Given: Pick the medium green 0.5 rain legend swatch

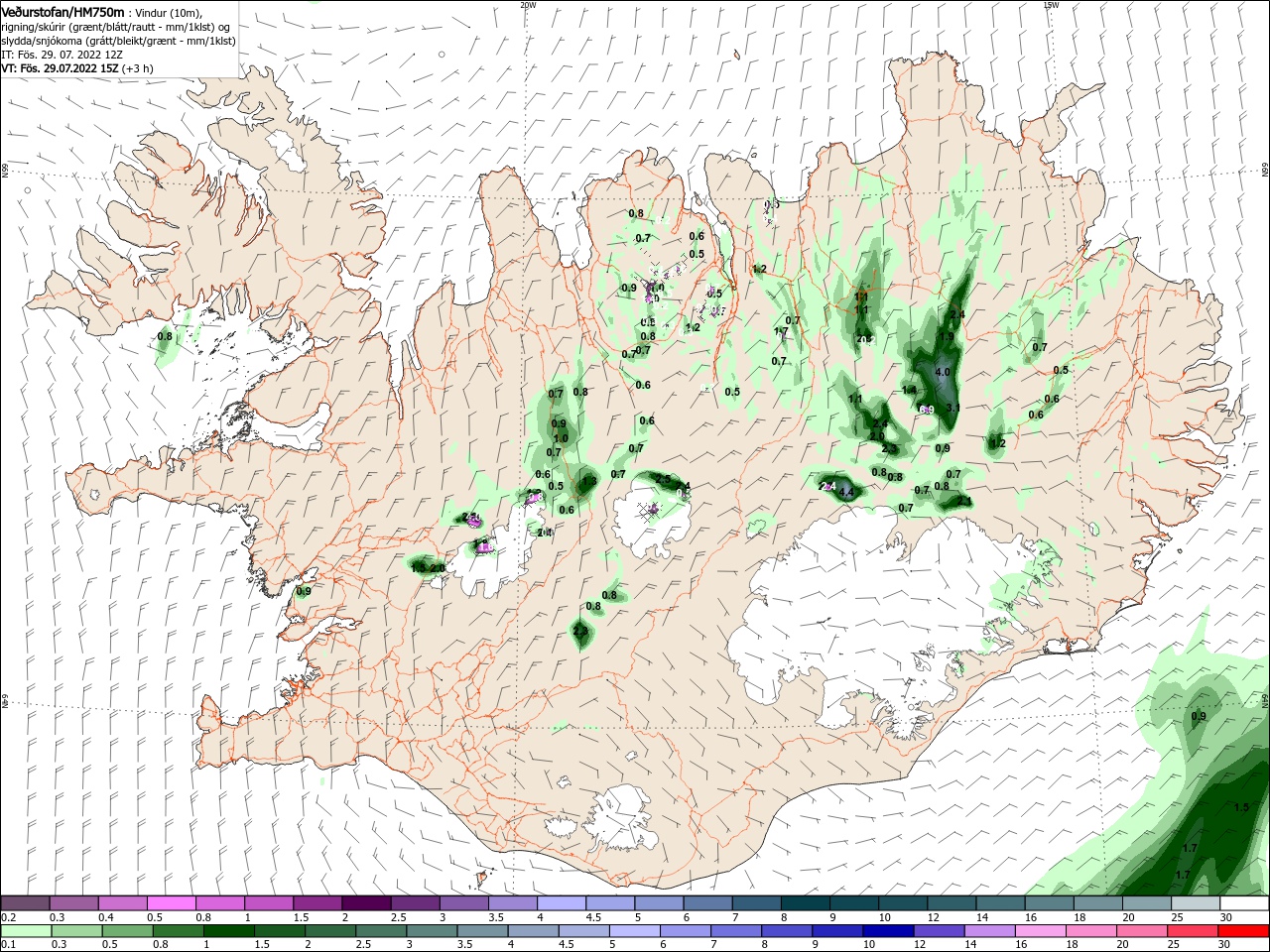Looking at the screenshot, I should 127,930.
